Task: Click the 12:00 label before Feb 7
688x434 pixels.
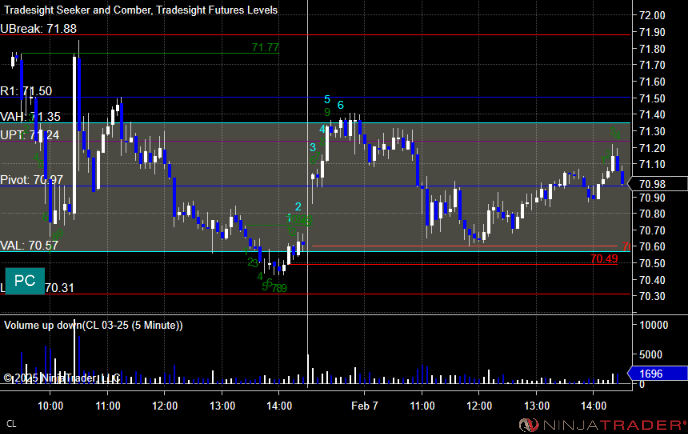Action: 165,406
